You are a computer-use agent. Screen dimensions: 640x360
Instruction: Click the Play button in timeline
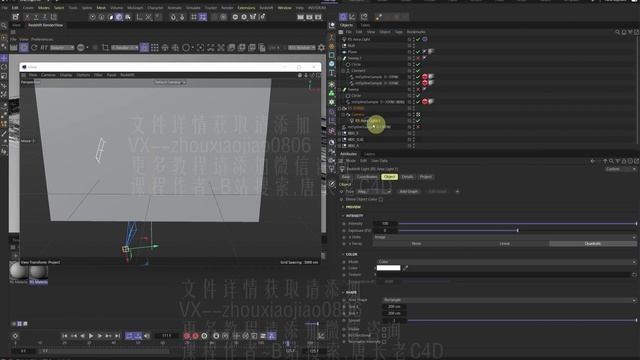click(91, 336)
